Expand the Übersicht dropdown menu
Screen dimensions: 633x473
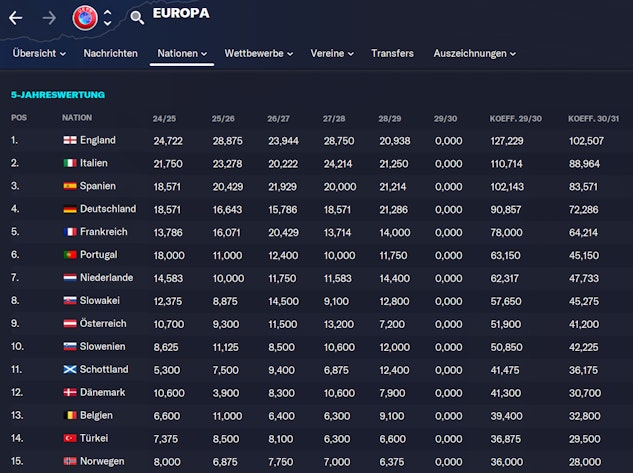point(39,53)
